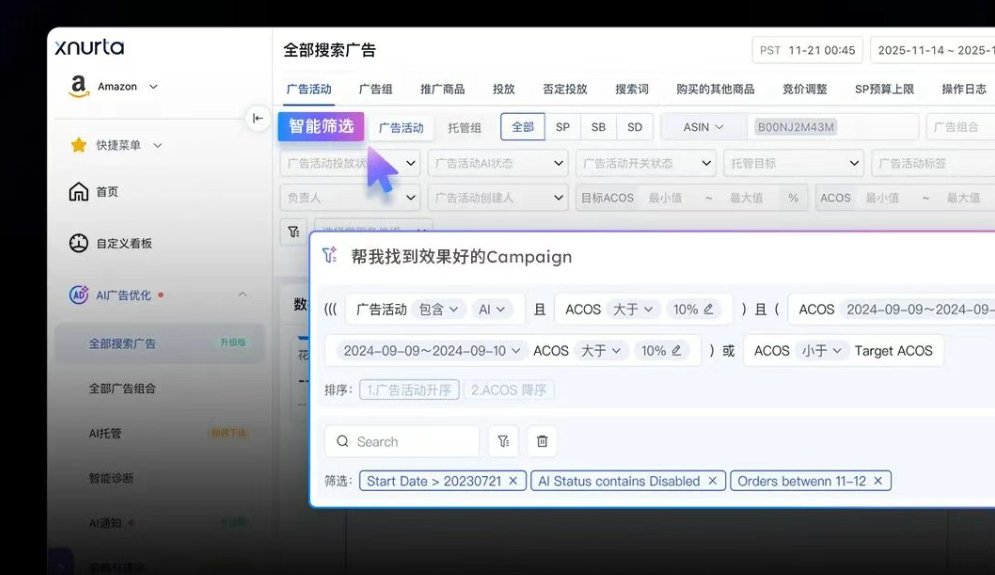Viewport: 995px width, 575px height.
Task: Click the AI filter icon beside 帮我找到效果好的Campaign
Action: click(x=330, y=256)
